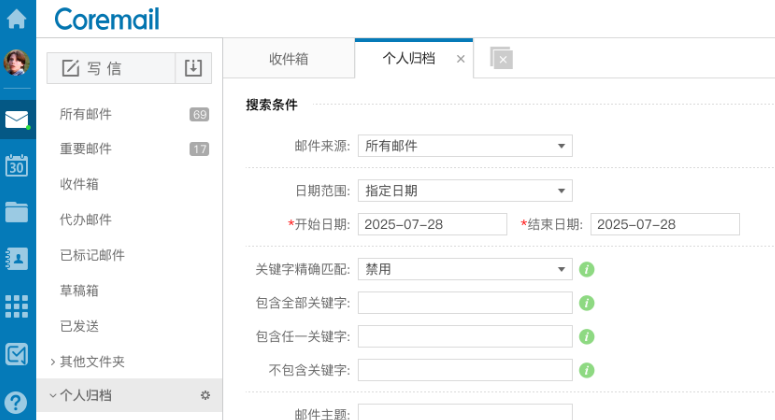Screen dimensions: 775x420
Task: Open the 邮件来源 dropdown
Action: 465,146
